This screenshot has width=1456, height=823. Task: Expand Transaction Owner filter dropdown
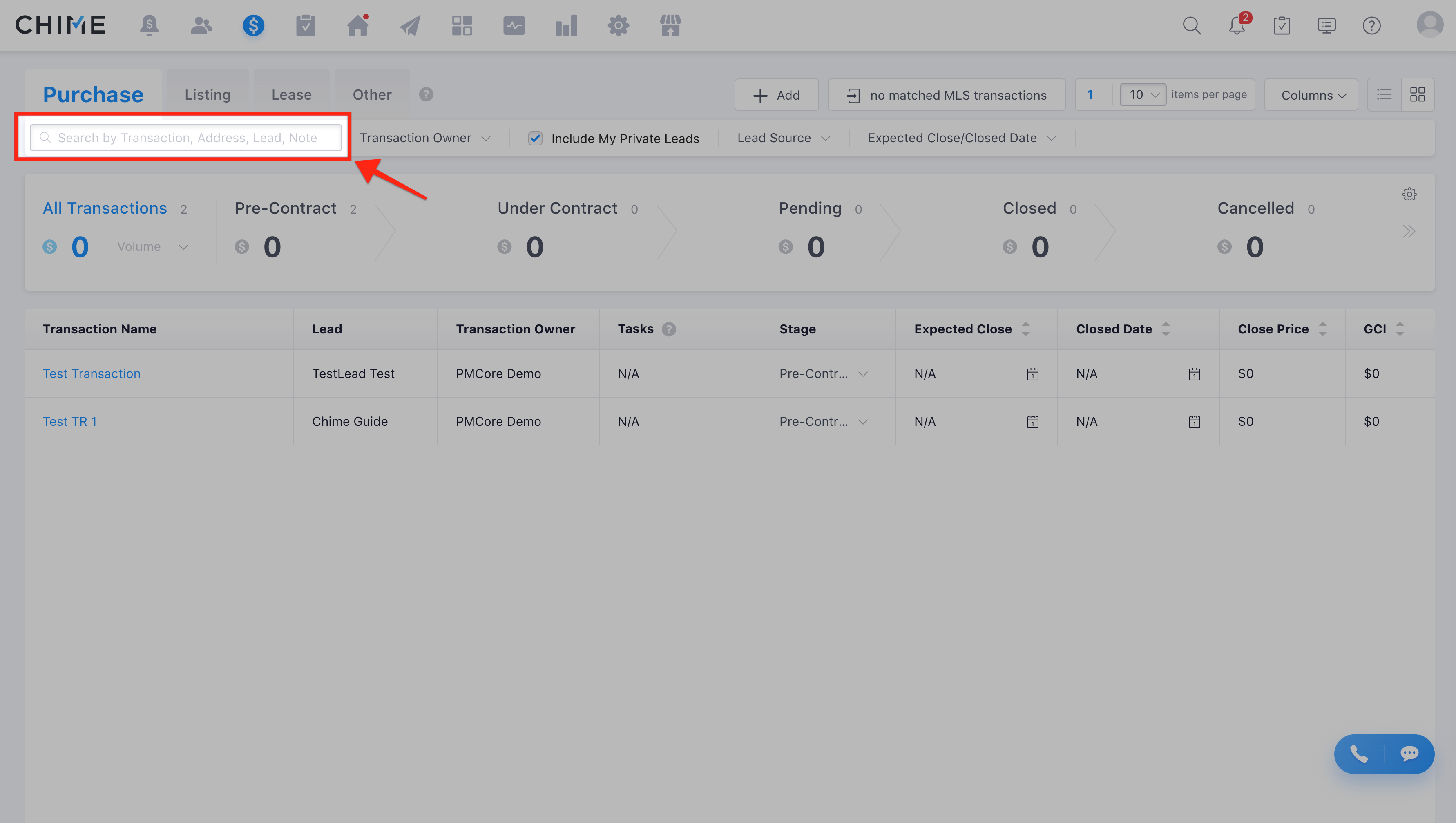(x=425, y=138)
